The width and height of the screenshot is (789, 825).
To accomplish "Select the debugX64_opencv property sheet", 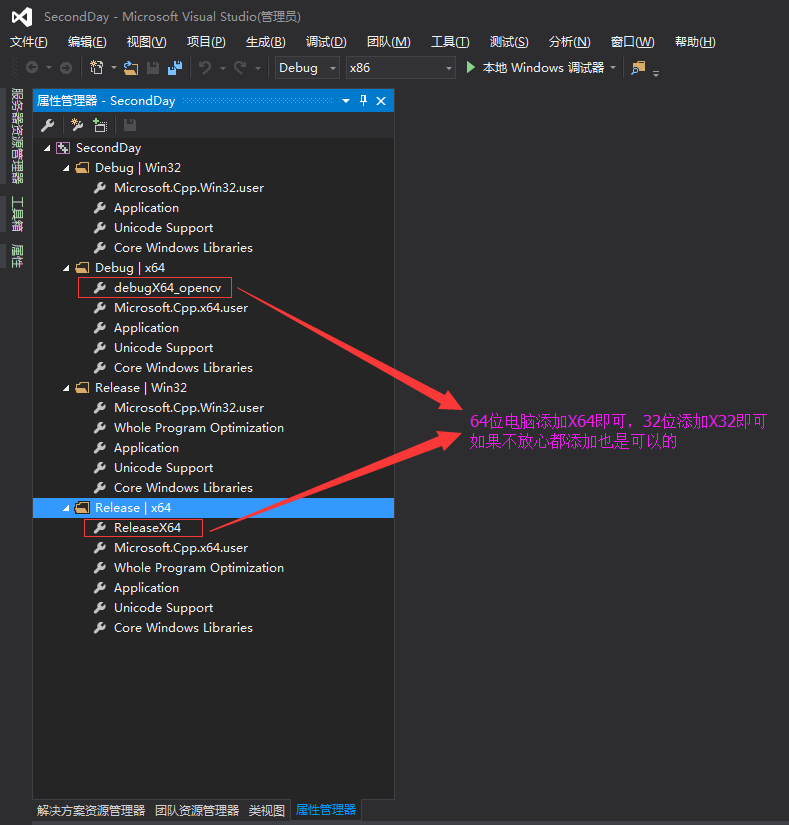I will tap(167, 288).
